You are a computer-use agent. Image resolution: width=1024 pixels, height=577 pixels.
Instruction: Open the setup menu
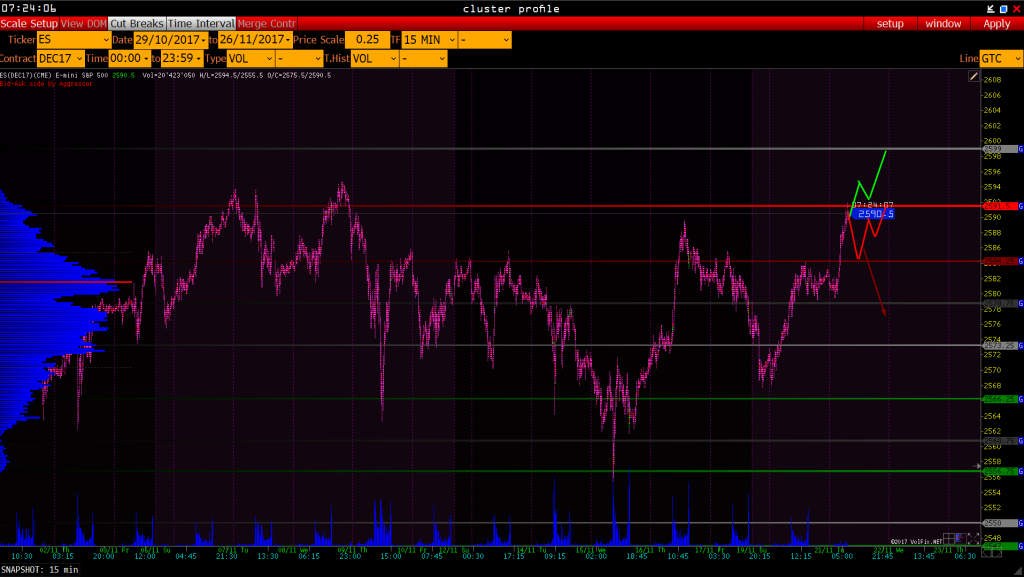pos(890,23)
